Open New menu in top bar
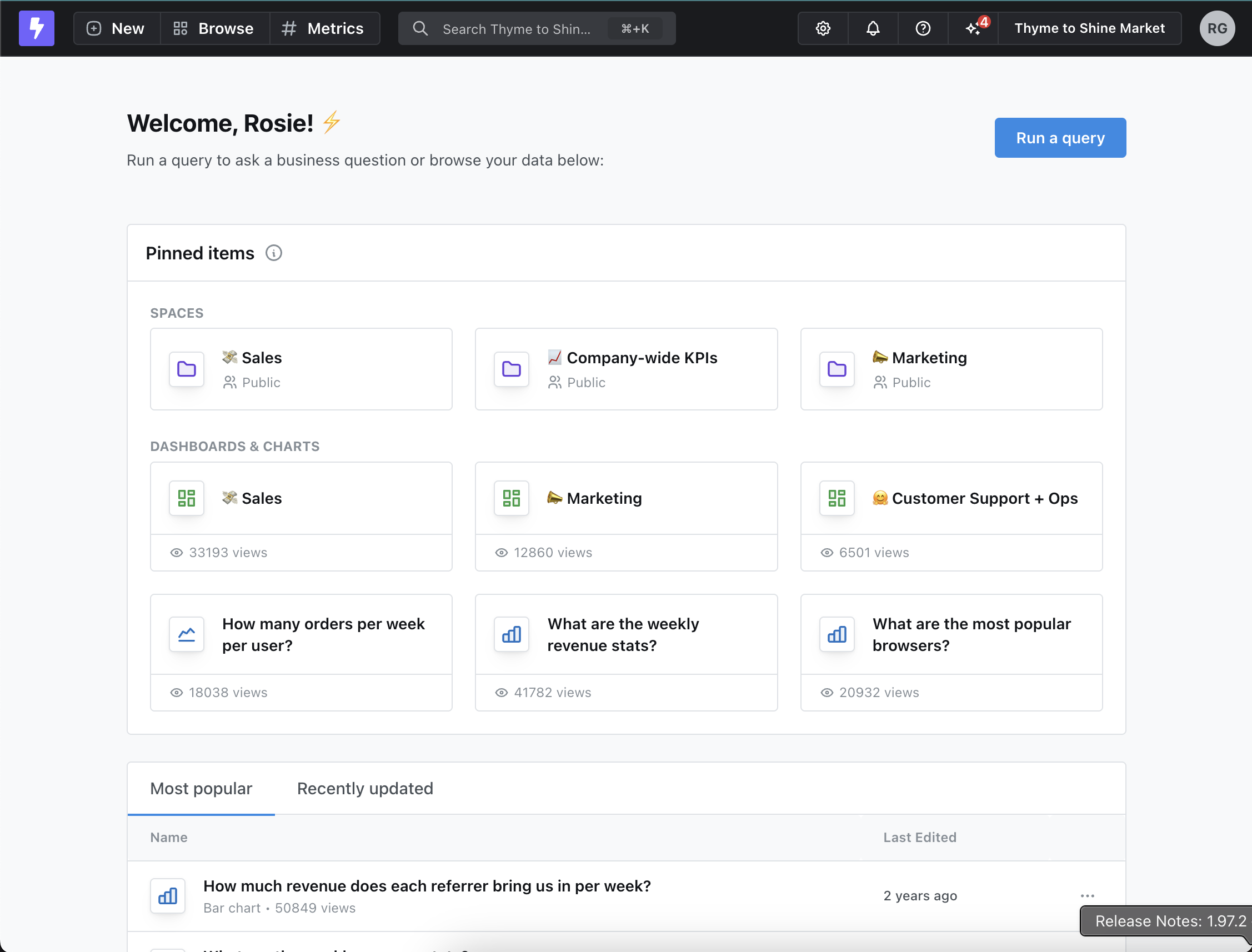The width and height of the screenshot is (1252, 952). coord(116,28)
